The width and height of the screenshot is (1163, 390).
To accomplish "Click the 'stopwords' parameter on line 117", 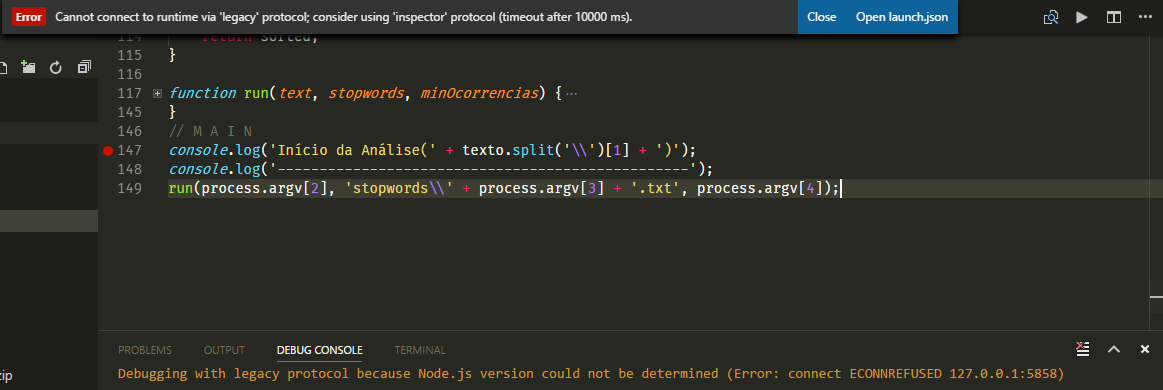I will click(366, 93).
